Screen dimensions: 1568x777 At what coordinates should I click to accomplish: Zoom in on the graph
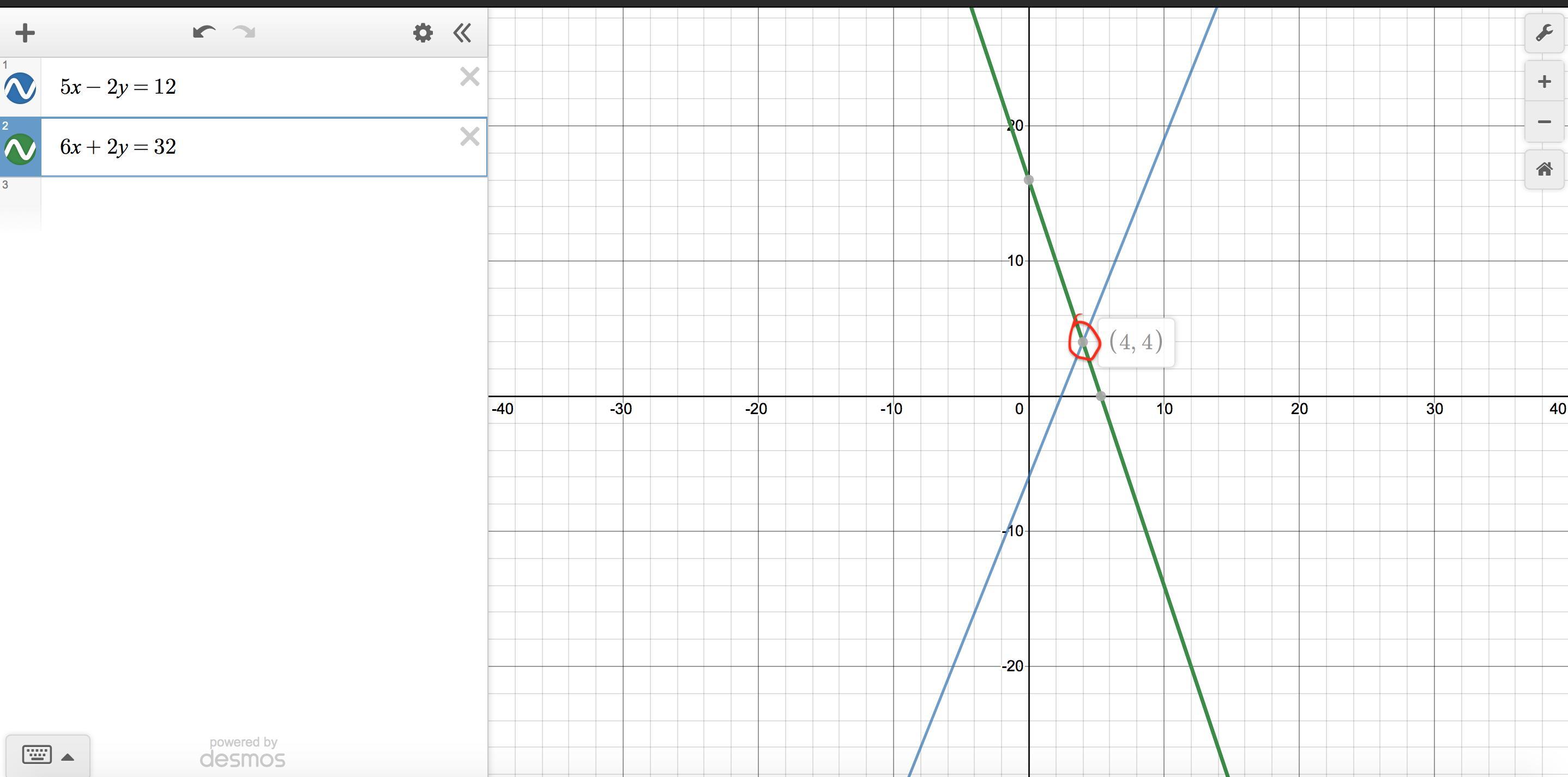coord(1543,82)
